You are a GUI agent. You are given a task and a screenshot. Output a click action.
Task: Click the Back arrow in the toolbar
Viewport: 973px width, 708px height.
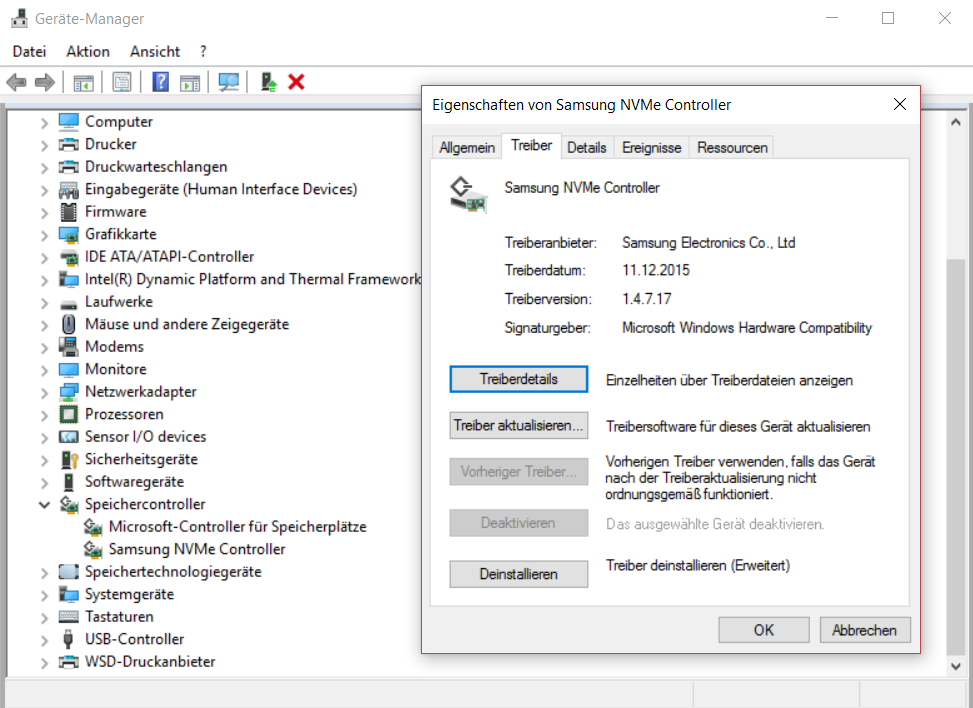point(16,82)
